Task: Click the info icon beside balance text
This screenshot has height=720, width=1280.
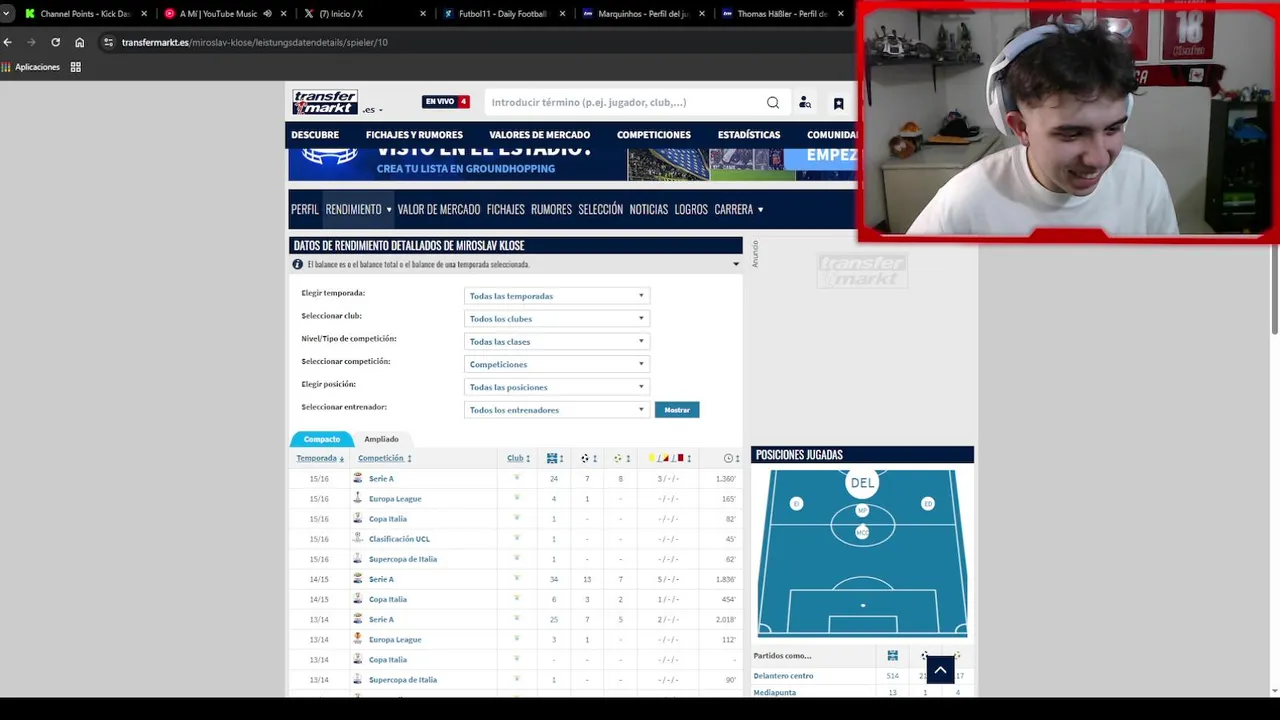Action: [x=297, y=264]
